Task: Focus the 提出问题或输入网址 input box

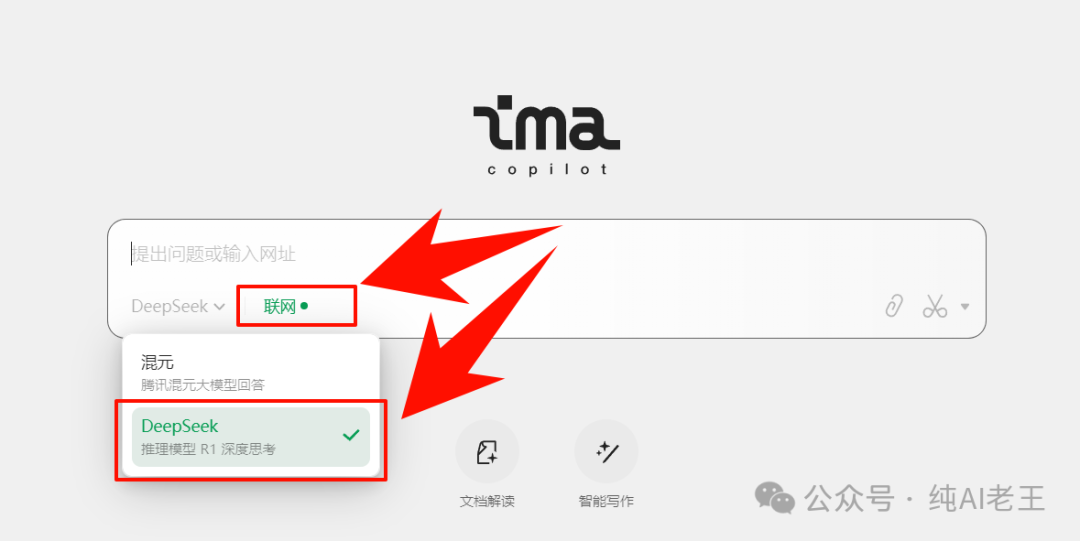Action: point(546,254)
